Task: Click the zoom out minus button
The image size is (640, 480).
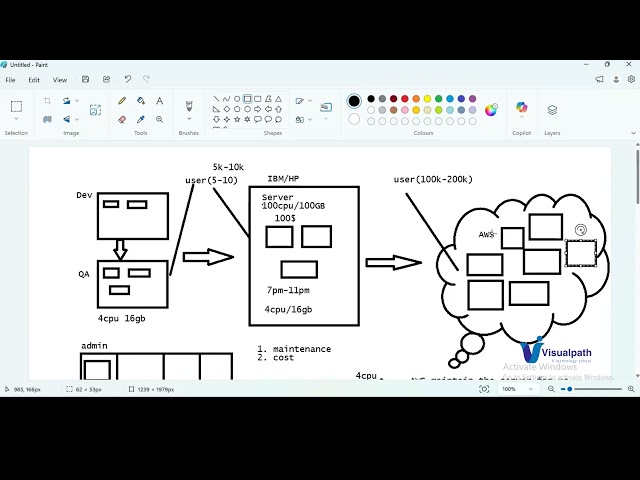Action: coord(551,389)
